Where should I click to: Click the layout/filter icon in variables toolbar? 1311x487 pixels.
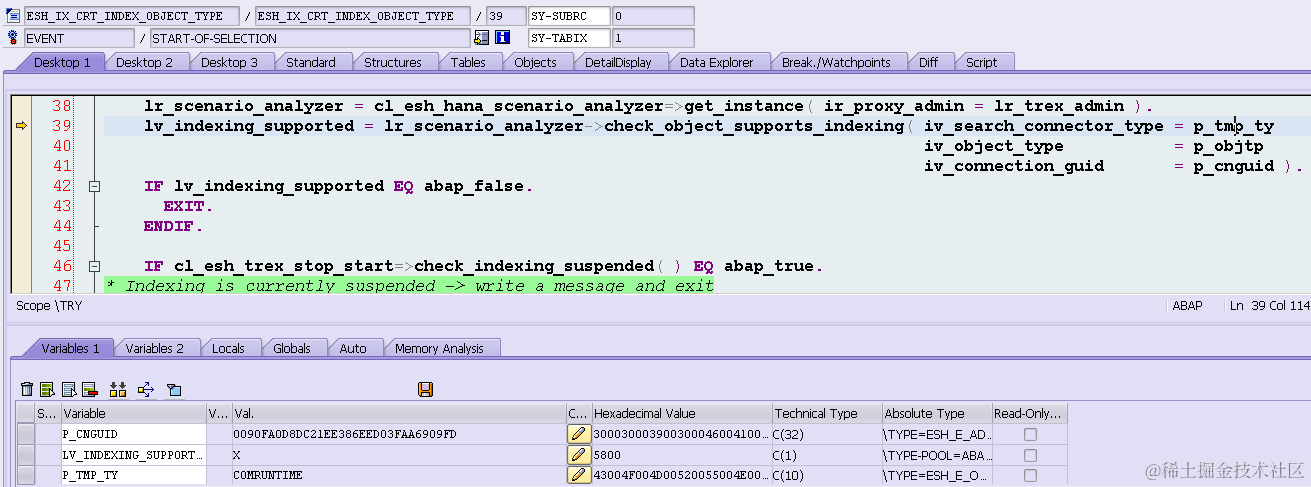pyautogui.click(x=174, y=389)
